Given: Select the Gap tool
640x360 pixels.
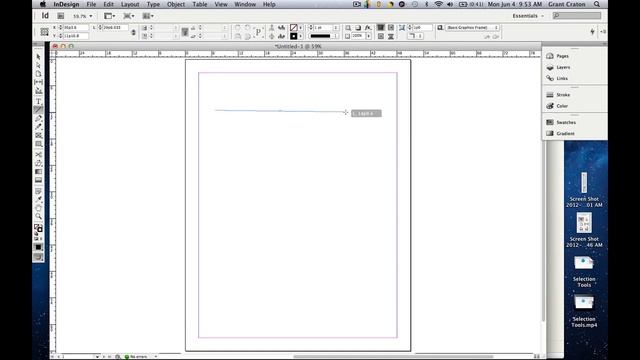Looking at the screenshot, I should (38, 82).
